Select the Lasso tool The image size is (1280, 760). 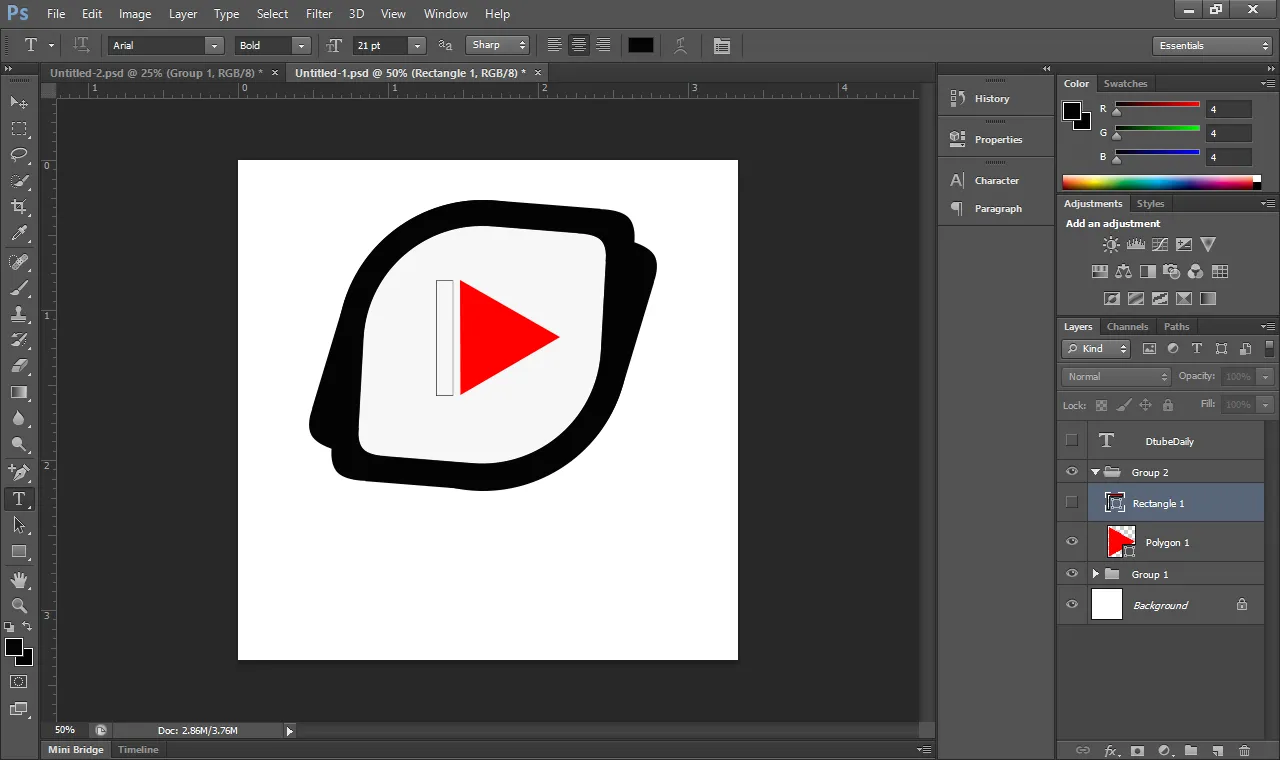19,155
